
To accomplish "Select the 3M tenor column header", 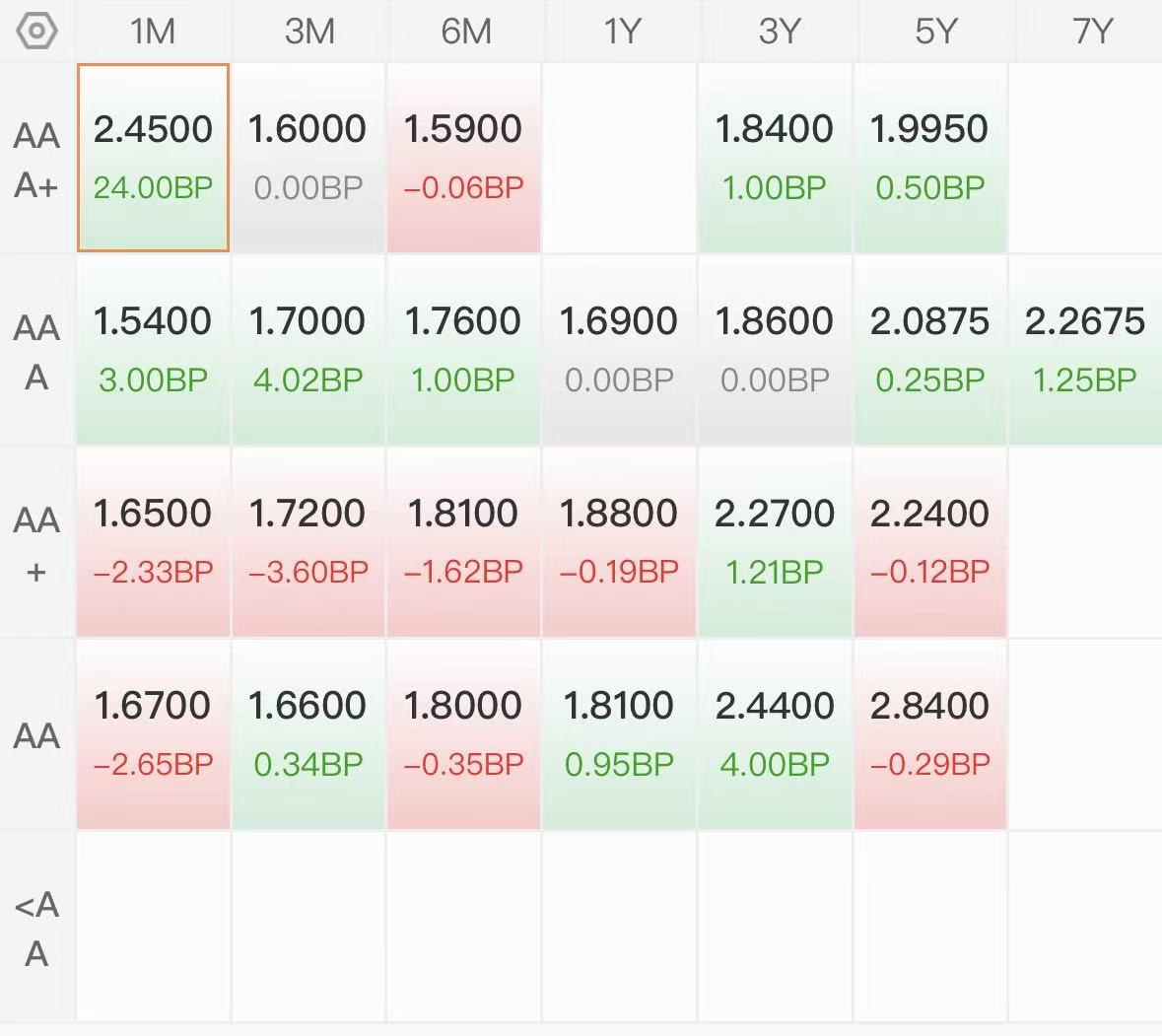I will (309, 32).
